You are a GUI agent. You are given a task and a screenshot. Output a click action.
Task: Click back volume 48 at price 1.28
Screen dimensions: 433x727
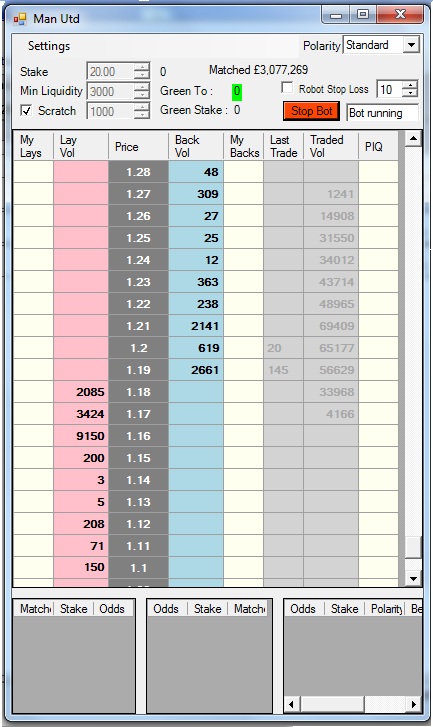click(196, 172)
